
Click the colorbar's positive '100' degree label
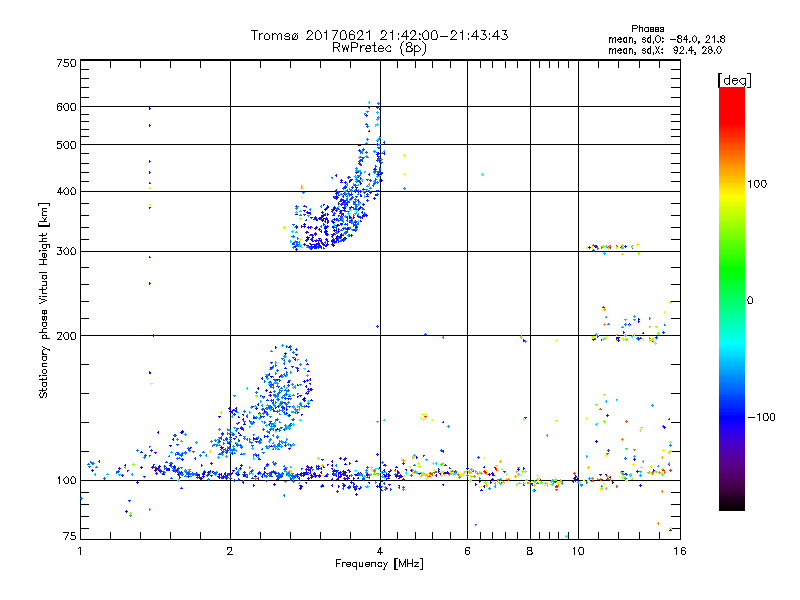point(757,184)
